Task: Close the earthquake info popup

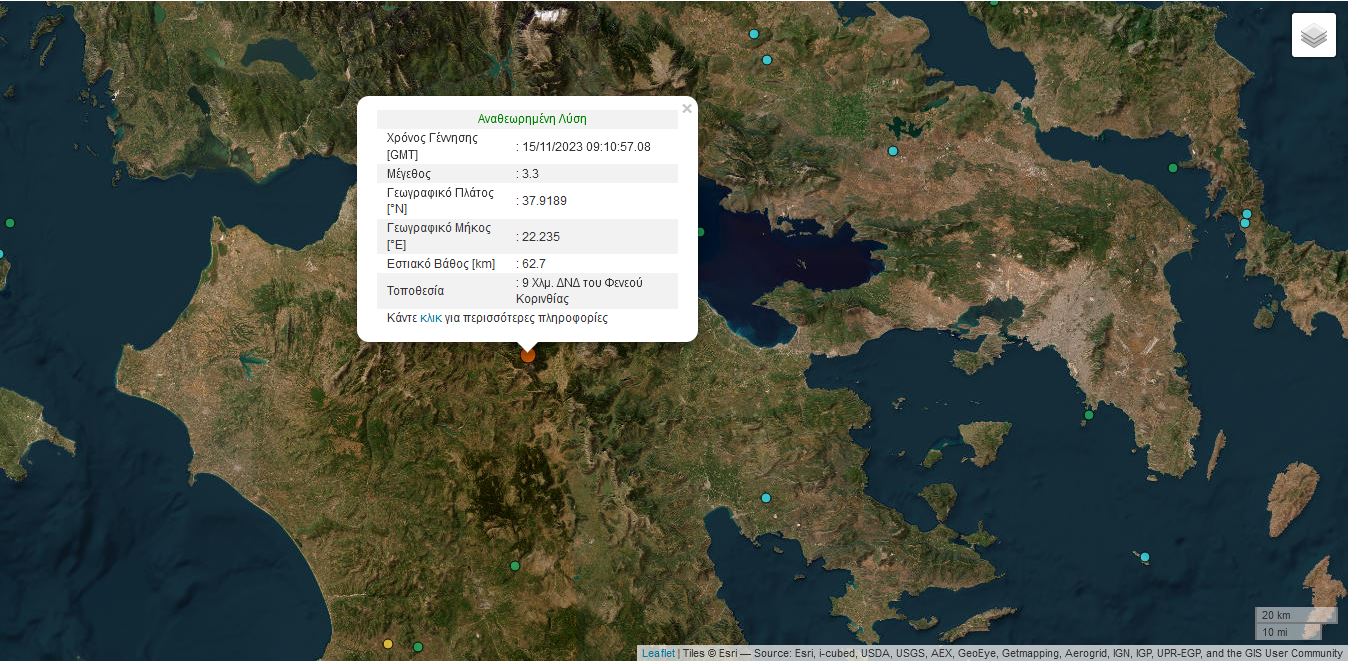Action: [x=686, y=109]
